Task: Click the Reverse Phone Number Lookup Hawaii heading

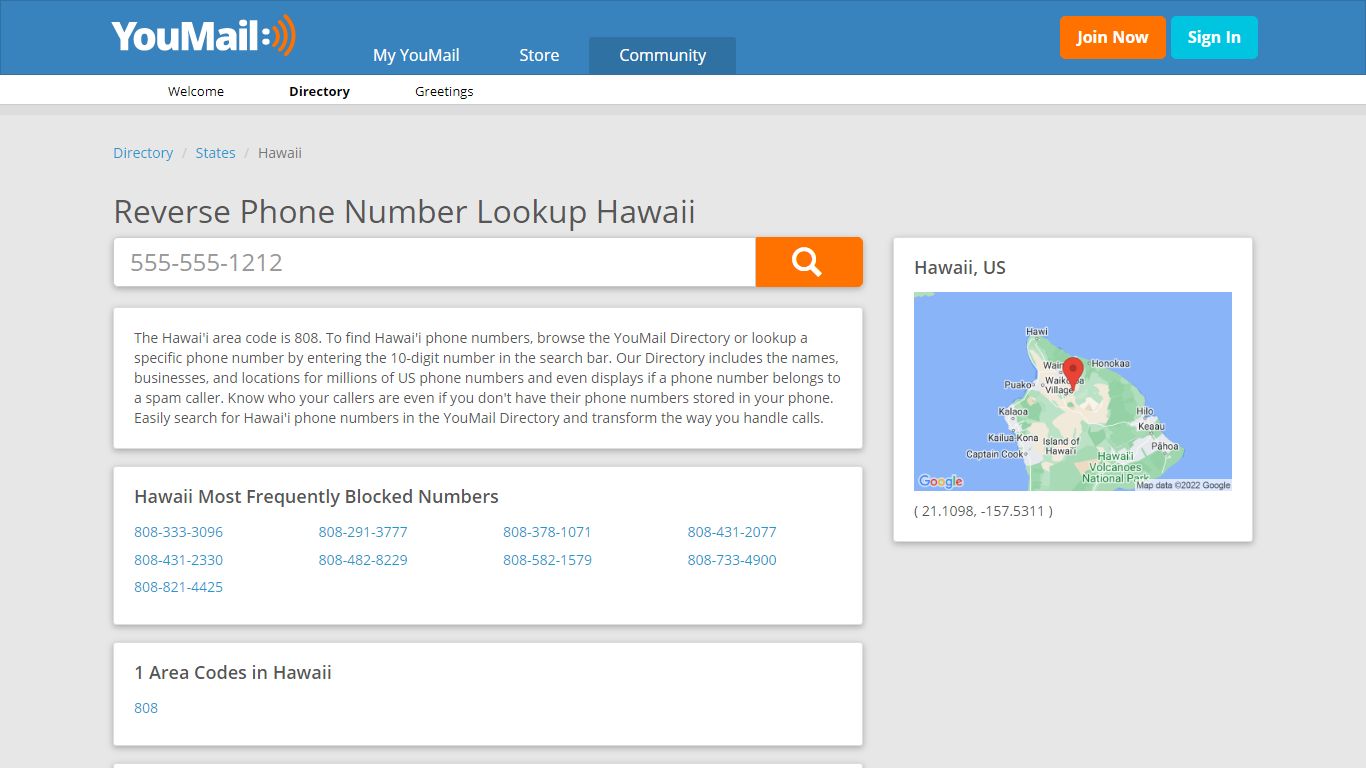Action: (404, 212)
